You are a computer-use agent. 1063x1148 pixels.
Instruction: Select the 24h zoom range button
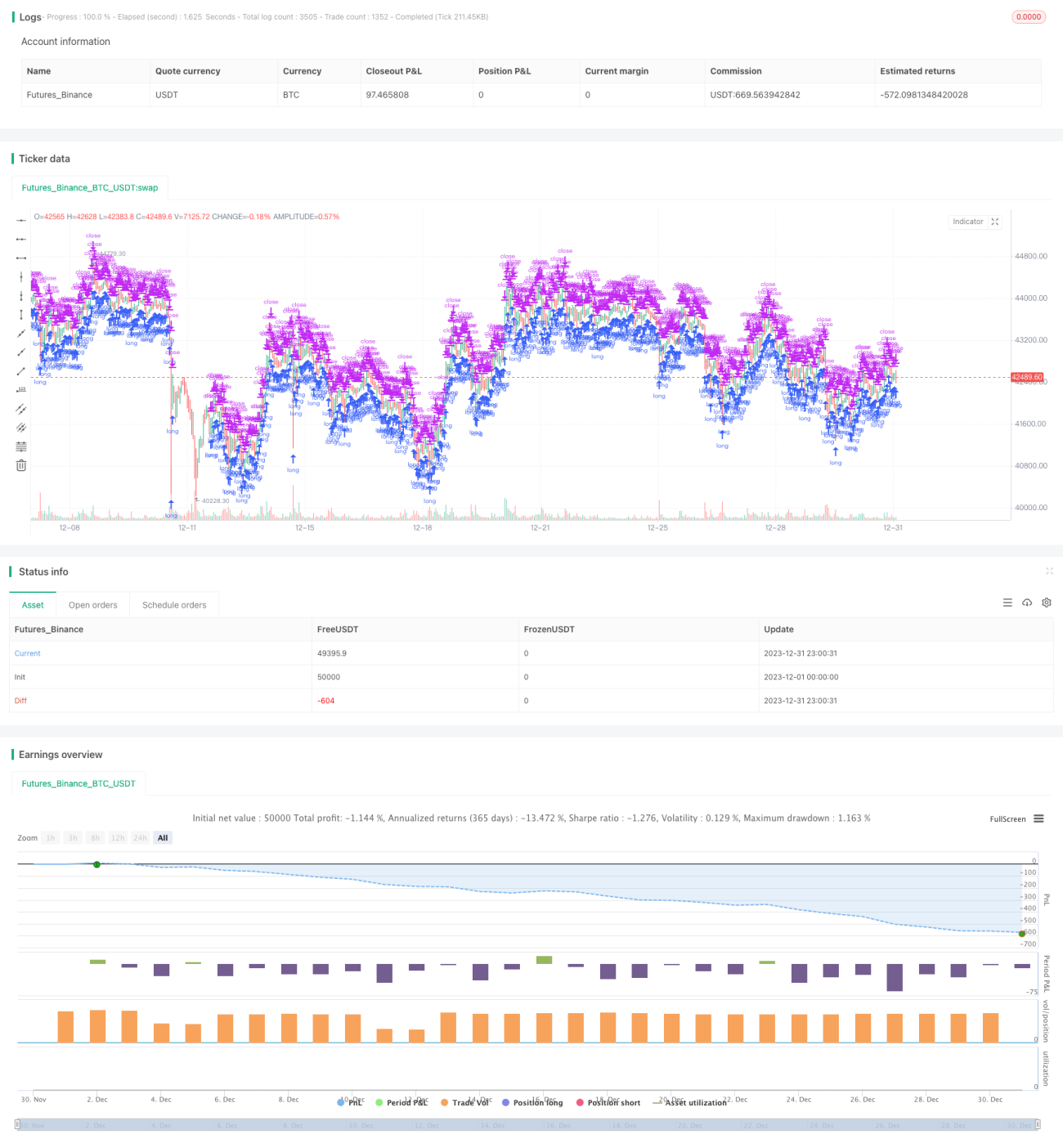pos(141,838)
